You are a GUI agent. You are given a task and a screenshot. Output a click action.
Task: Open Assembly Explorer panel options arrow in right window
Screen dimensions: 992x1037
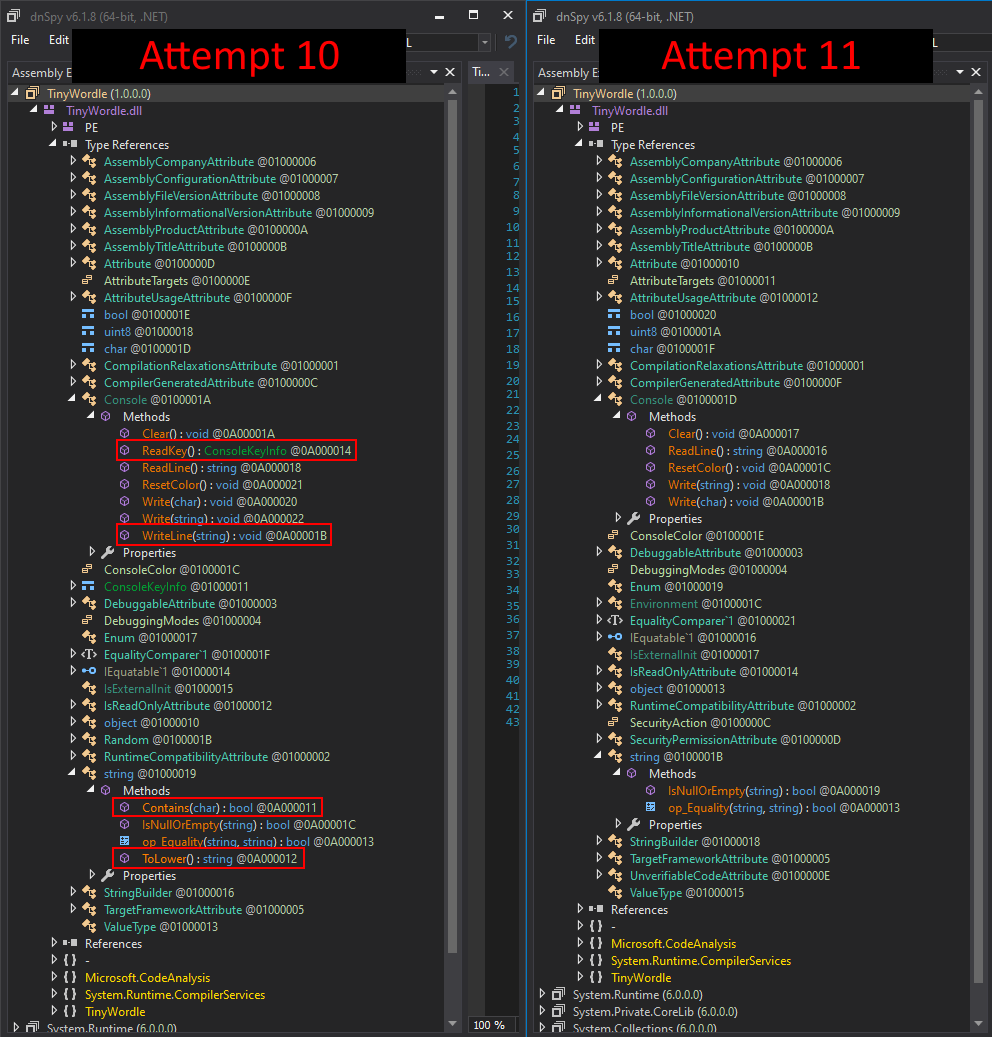coord(960,72)
